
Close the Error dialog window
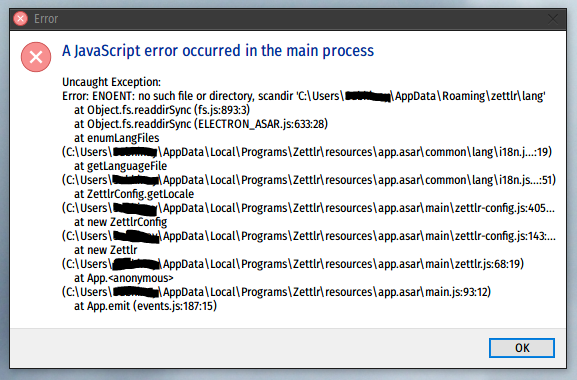coord(553,19)
